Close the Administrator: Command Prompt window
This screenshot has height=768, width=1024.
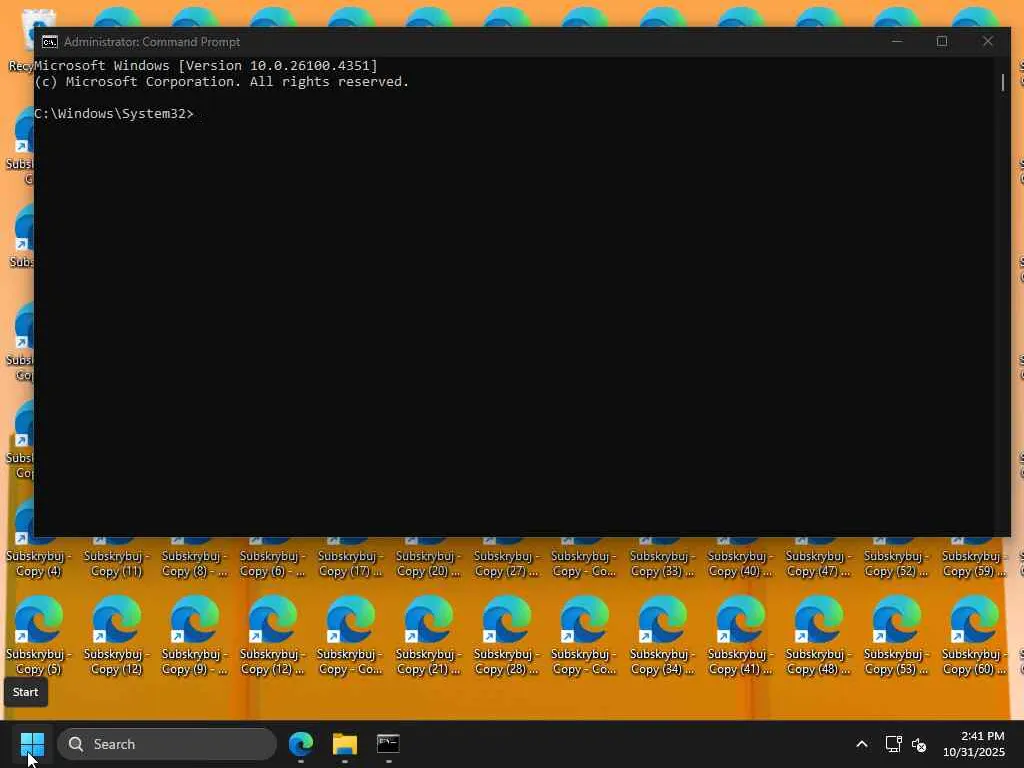coord(987,41)
